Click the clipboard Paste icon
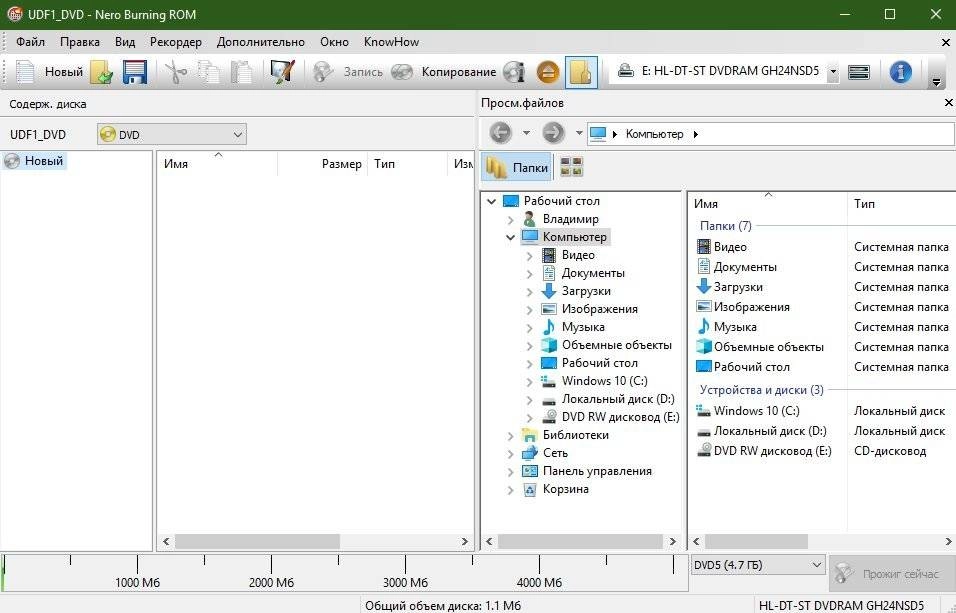Image resolution: width=956 pixels, height=613 pixels. (241, 72)
